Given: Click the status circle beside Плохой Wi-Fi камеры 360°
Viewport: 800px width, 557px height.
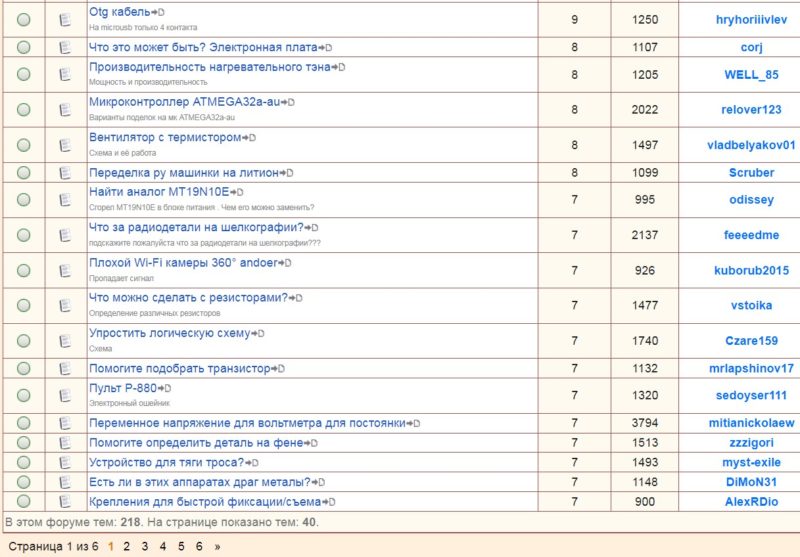Looking at the screenshot, I should click(x=23, y=270).
